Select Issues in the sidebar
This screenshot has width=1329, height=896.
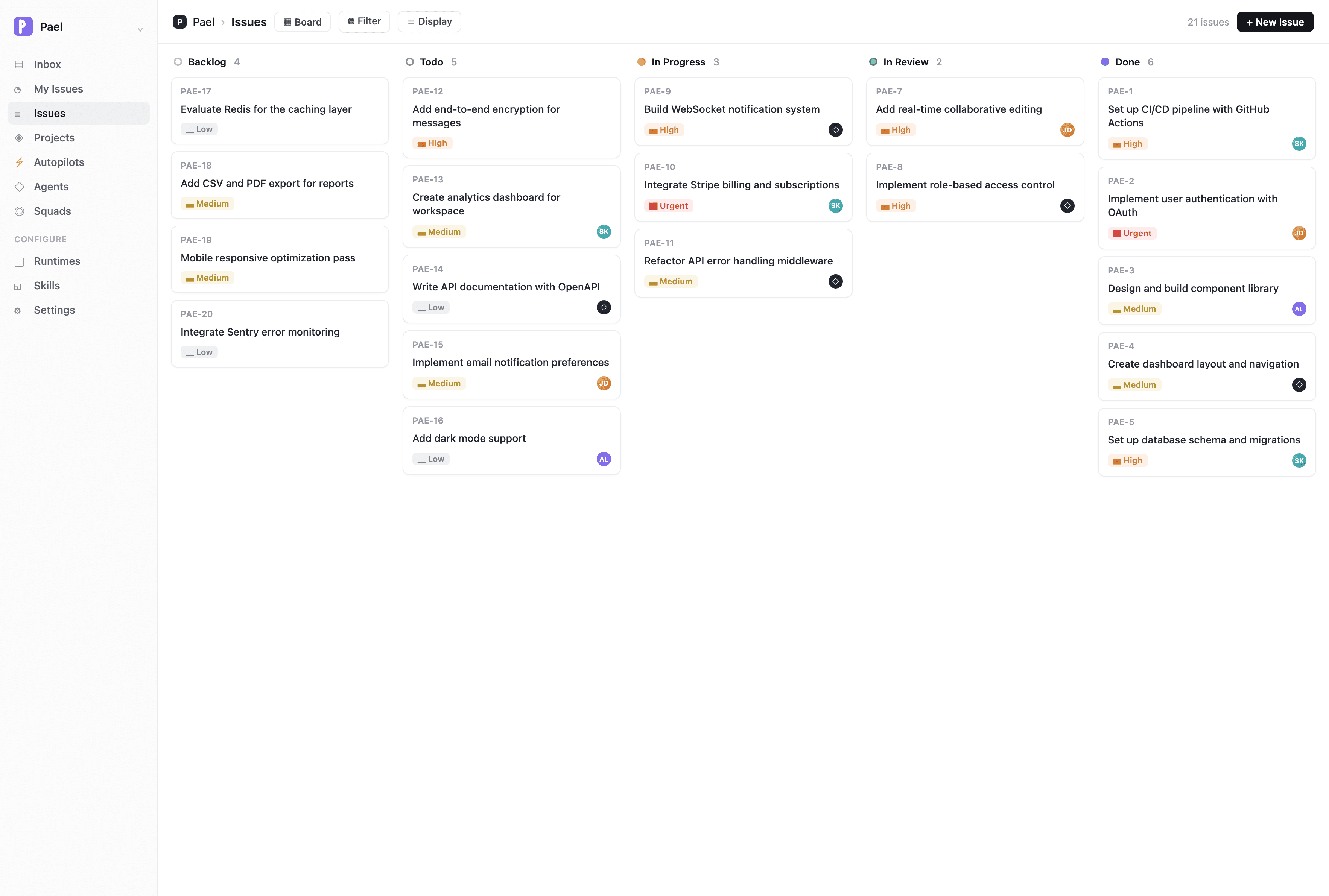(79, 113)
